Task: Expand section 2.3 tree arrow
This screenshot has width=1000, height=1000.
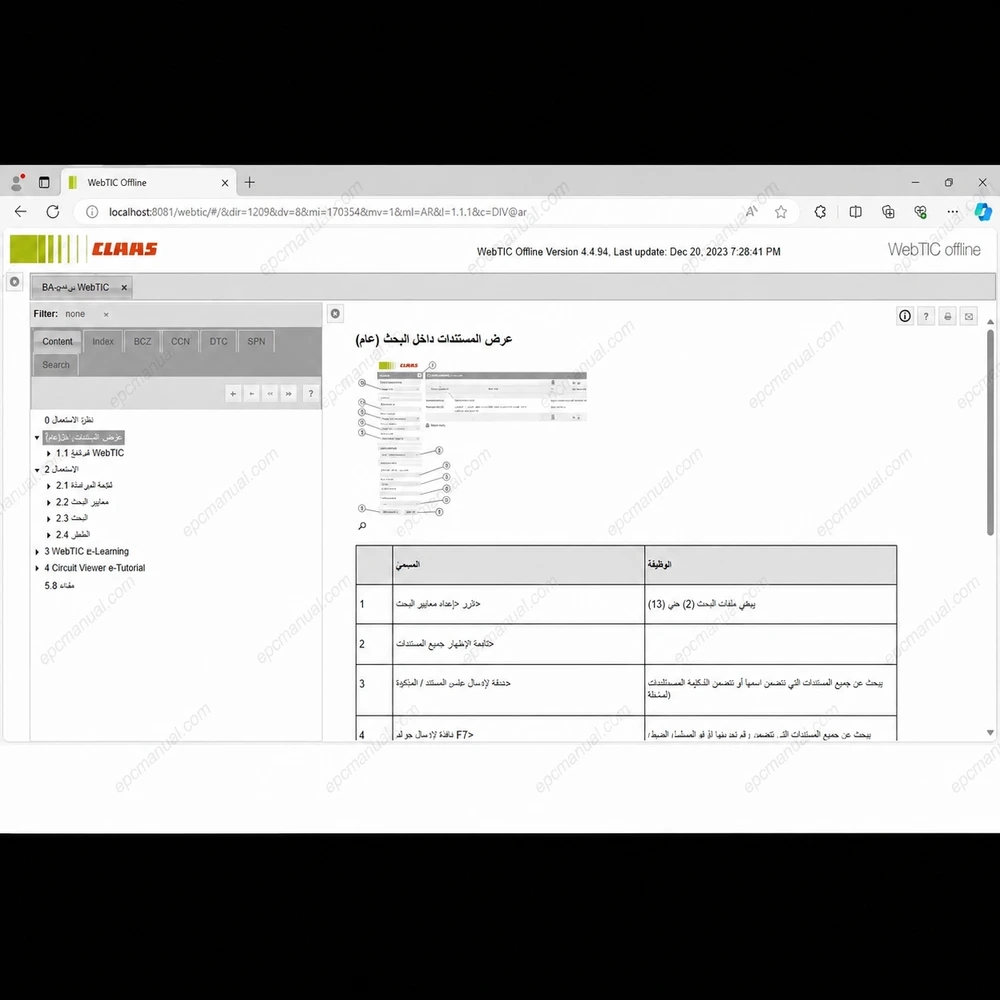Action: (48, 518)
